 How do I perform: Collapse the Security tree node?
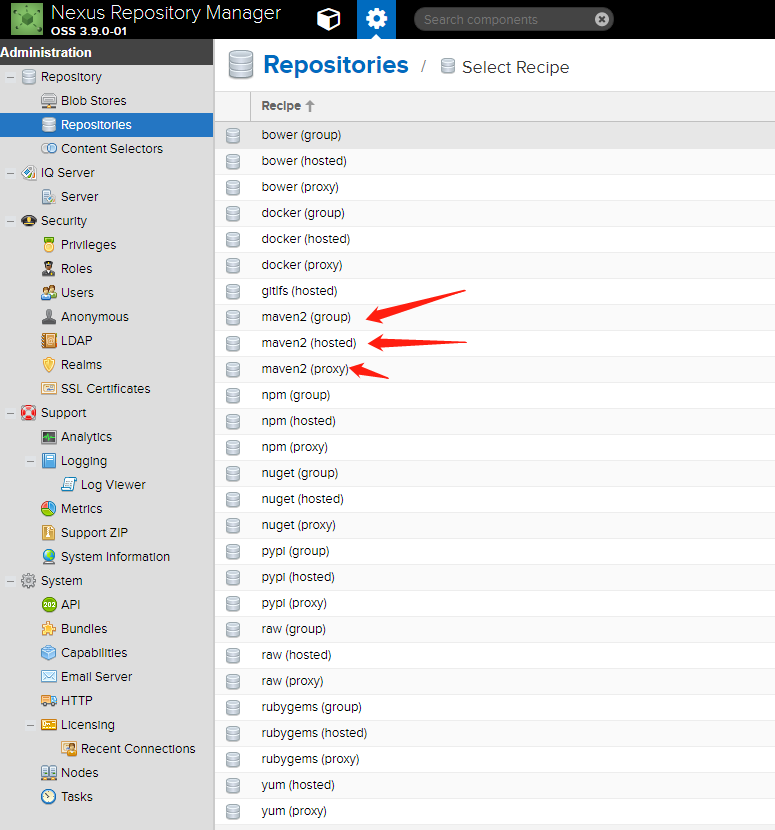click(x=10, y=221)
